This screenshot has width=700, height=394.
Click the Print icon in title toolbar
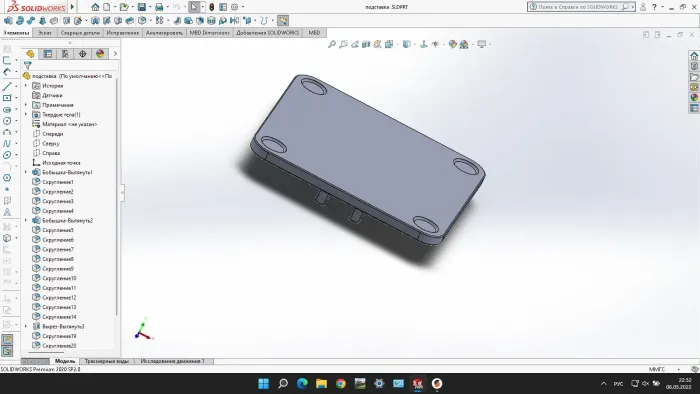click(159, 7)
